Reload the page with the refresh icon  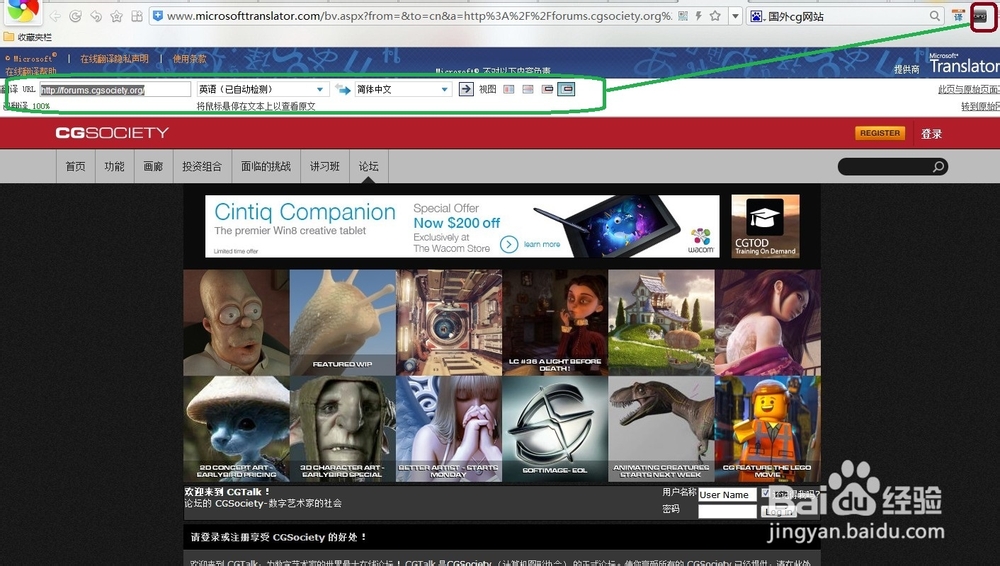(75, 16)
